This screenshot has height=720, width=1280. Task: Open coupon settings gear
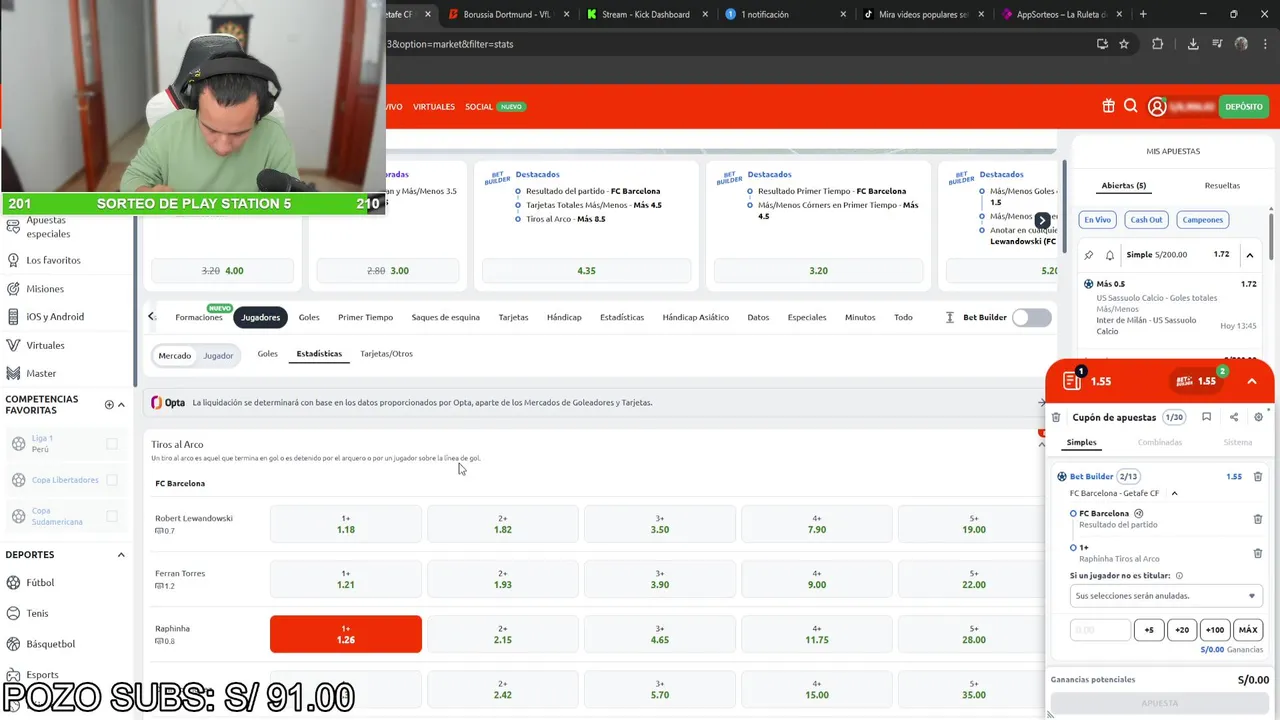coord(1259,417)
